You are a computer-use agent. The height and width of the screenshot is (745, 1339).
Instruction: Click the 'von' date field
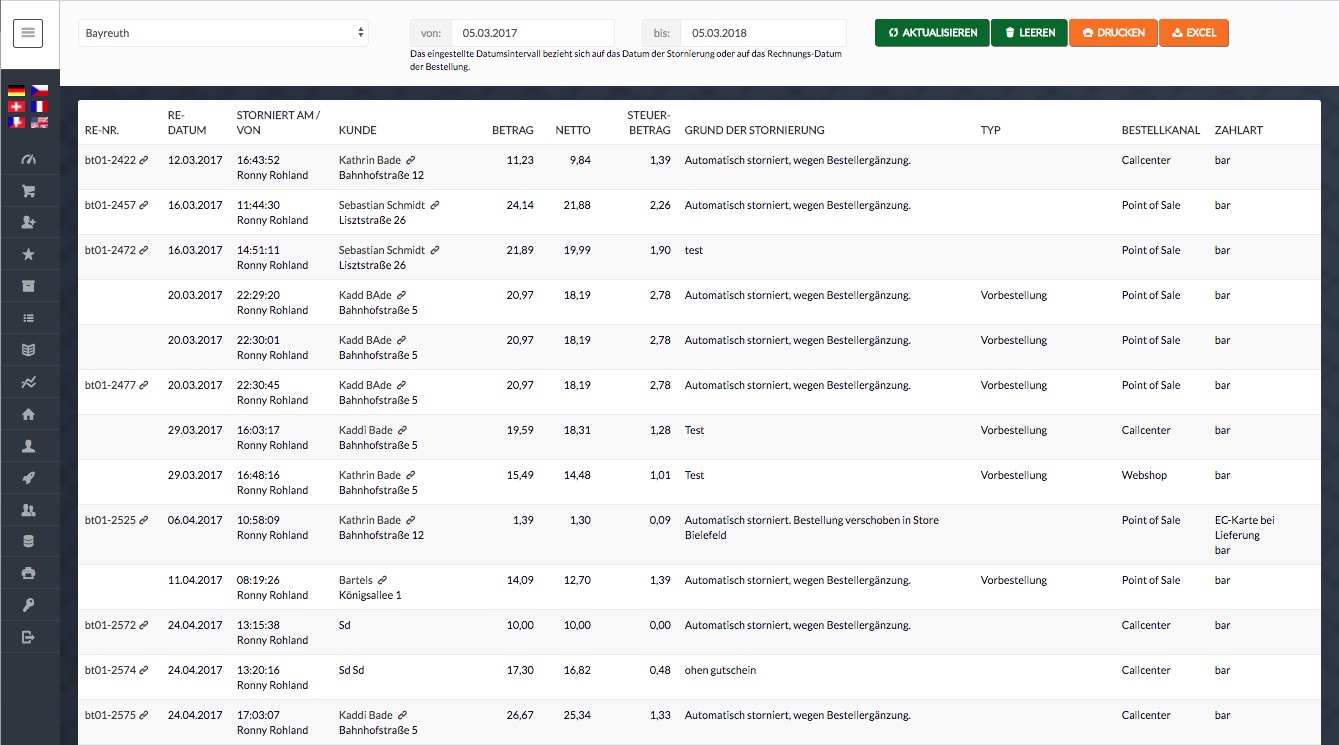click(x=532, y=33)
